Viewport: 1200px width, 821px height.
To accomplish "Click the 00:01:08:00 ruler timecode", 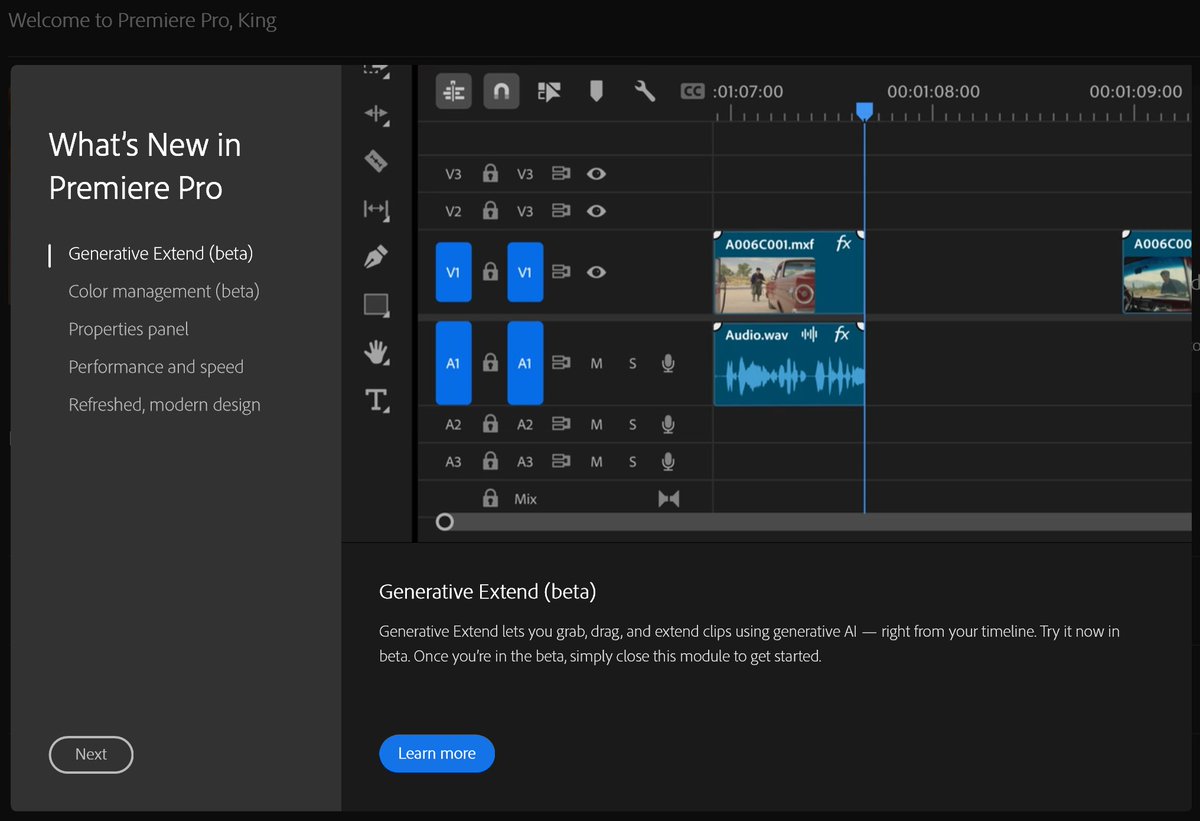I will click(x=933, y=91).
